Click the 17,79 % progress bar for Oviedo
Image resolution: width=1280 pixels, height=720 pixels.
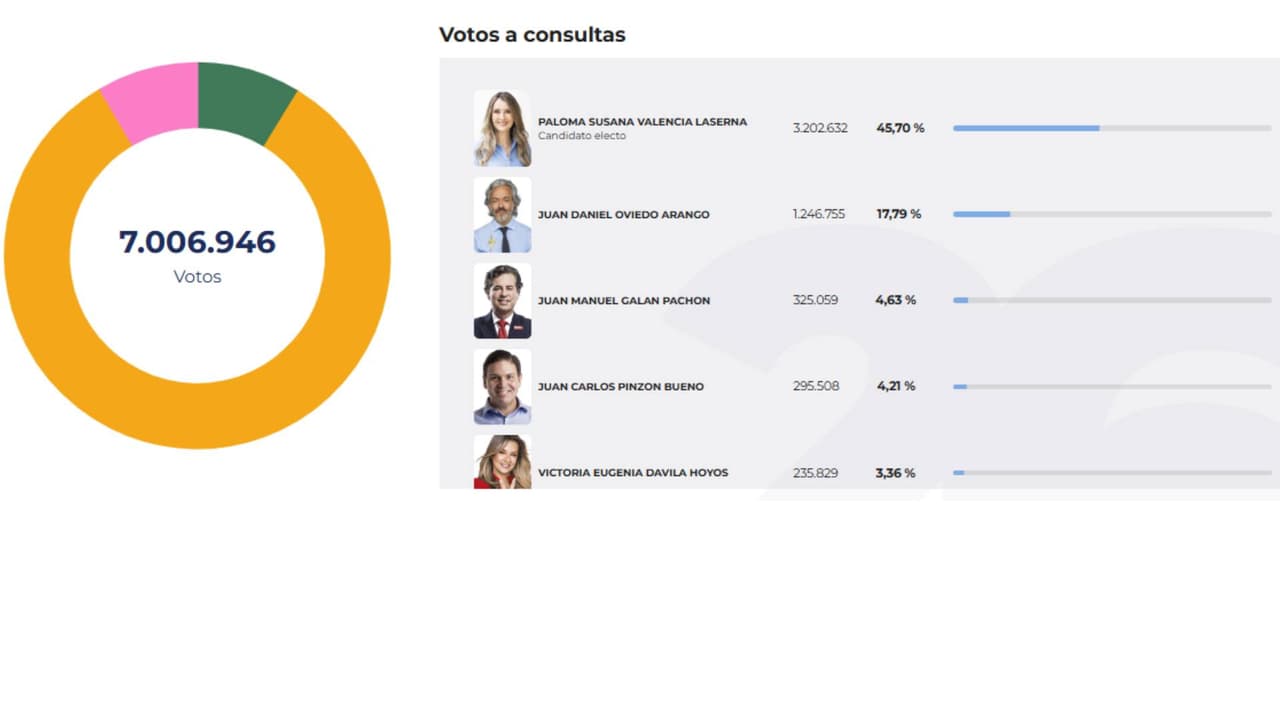click(x=1111, y=214)
